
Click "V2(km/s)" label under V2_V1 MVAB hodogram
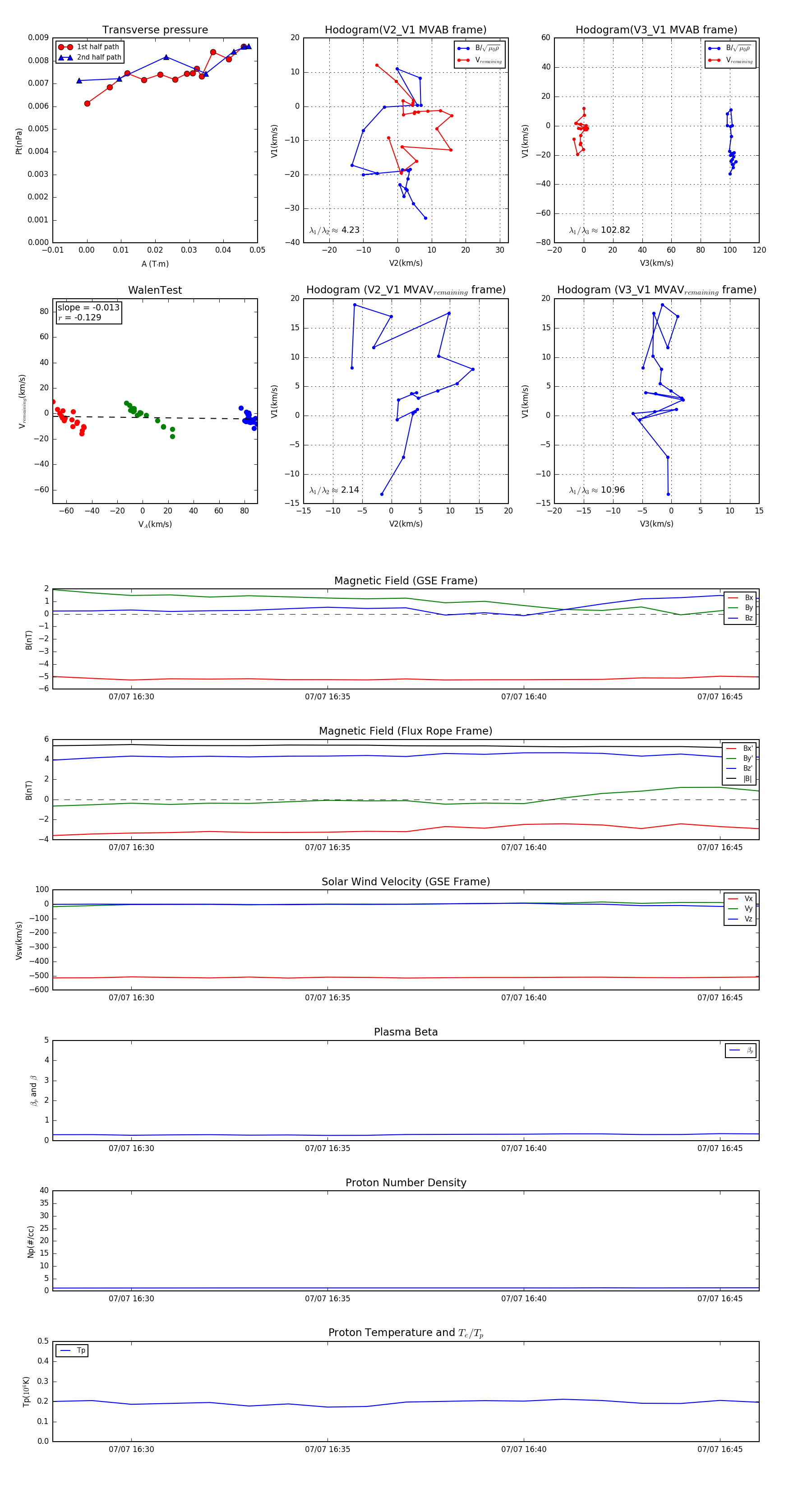tap(406, 263)
